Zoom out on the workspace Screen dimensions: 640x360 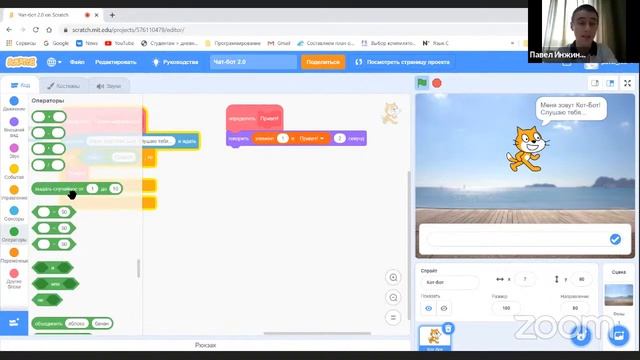[393, 298]
